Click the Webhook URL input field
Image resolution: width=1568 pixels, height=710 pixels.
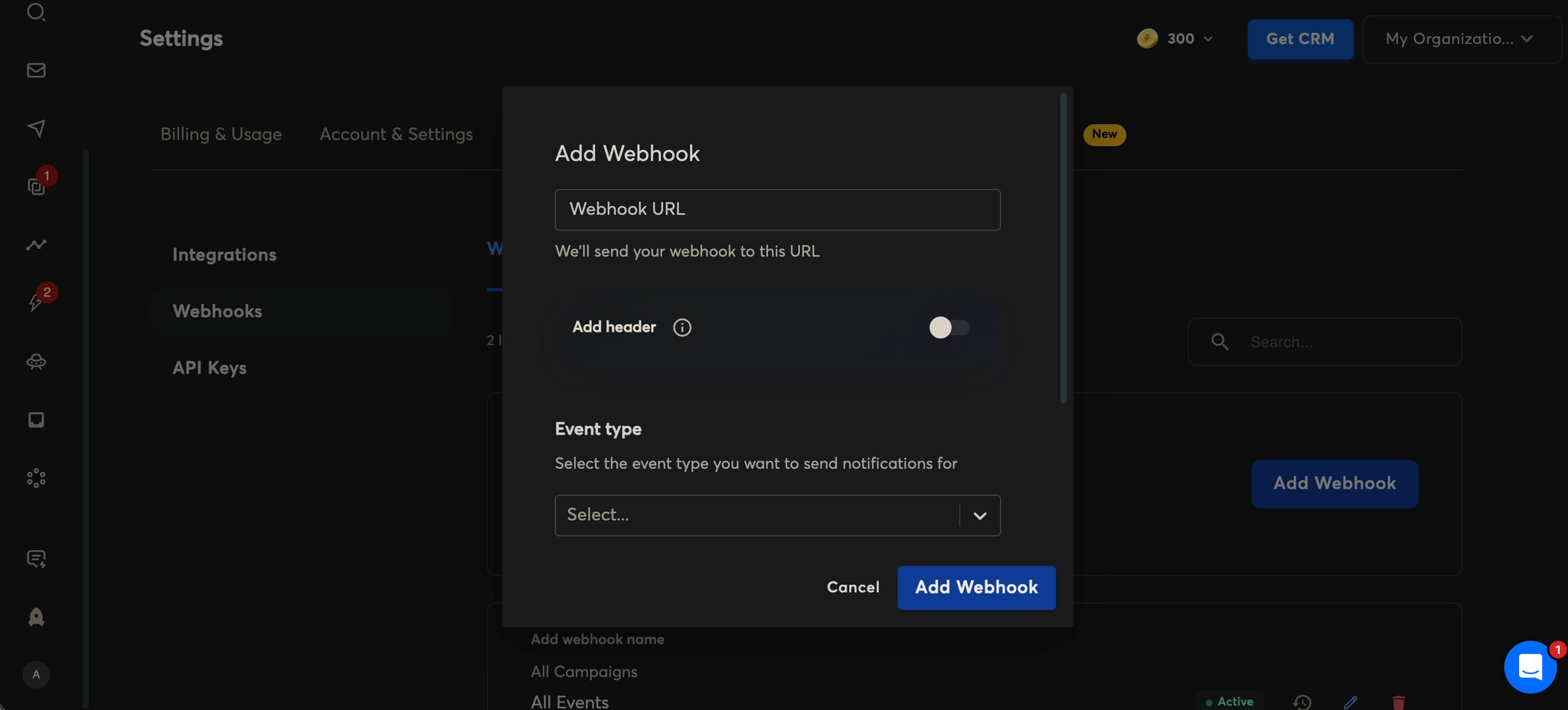click(x=777, y=210)
